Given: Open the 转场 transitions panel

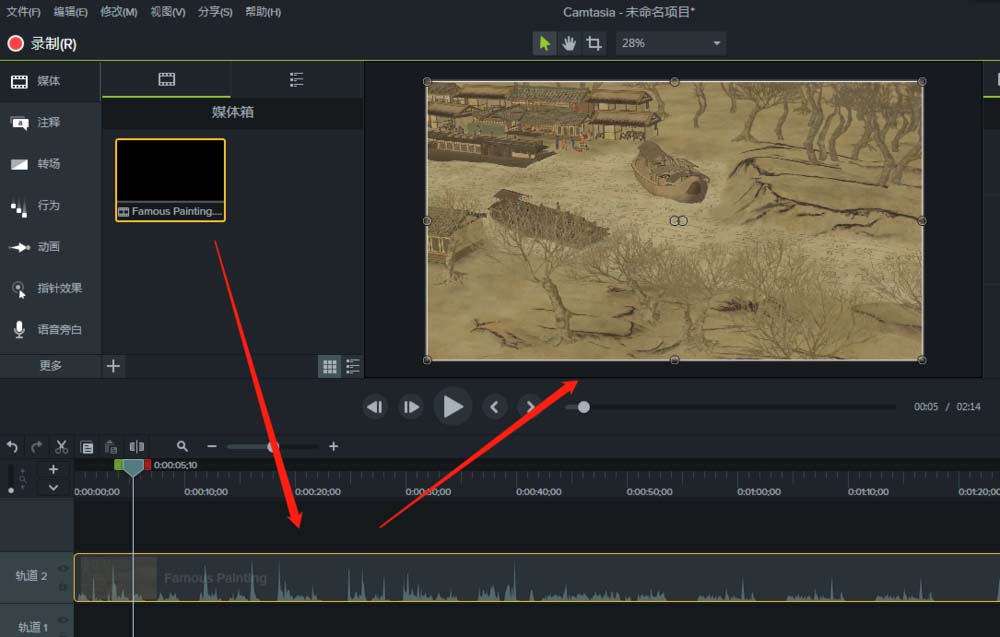Looking at the screenshot, I should [50, 164].
